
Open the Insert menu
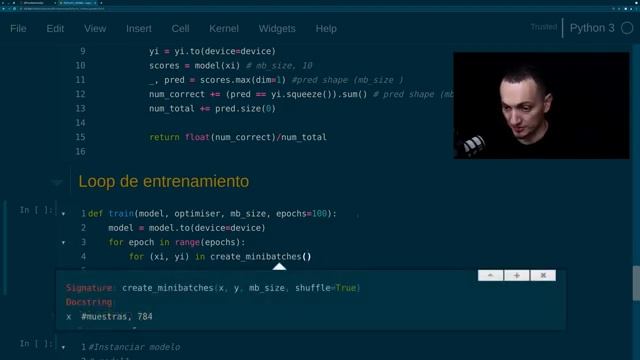(139, 29)
